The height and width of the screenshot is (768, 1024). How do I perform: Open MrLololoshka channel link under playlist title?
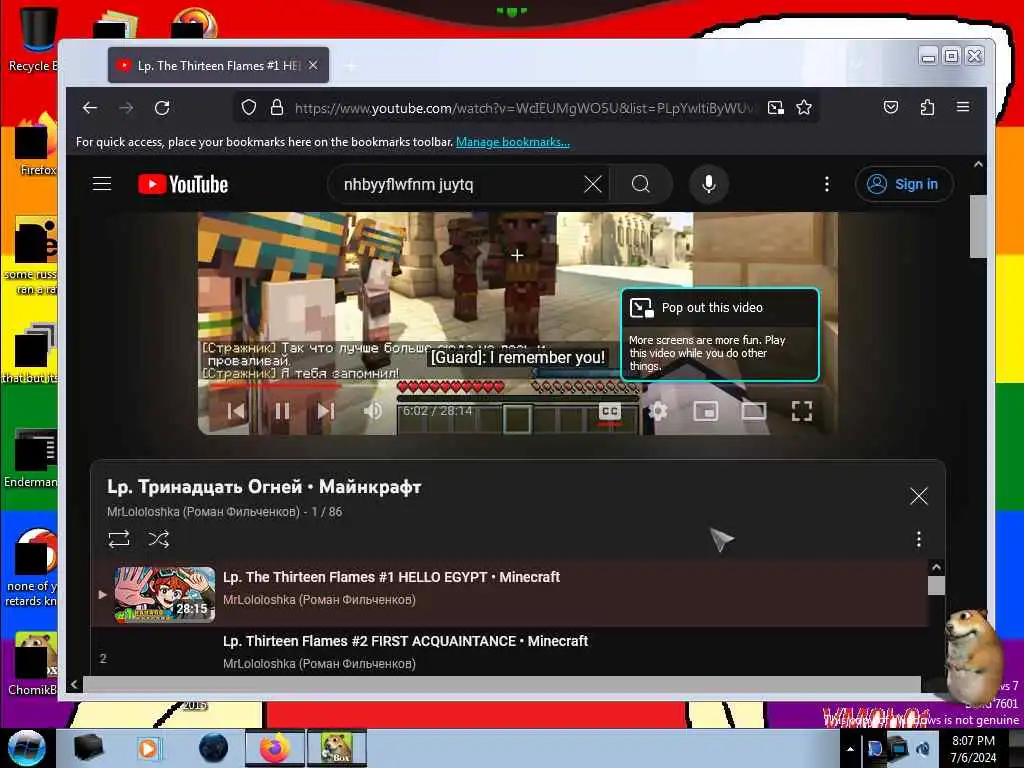pos(203,512)
